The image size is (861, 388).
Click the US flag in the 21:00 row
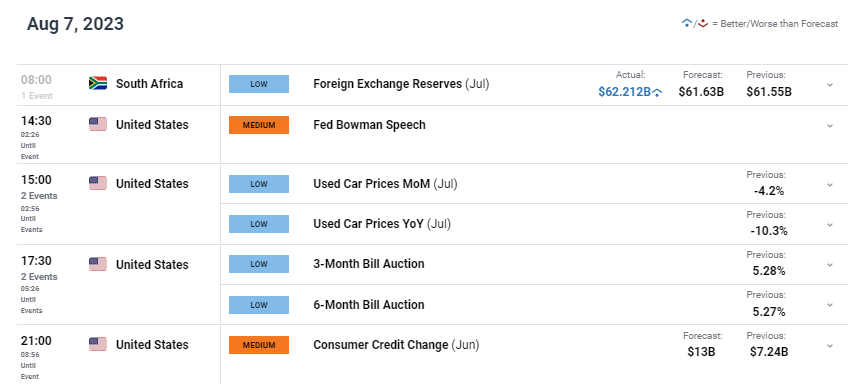point(98,344)
